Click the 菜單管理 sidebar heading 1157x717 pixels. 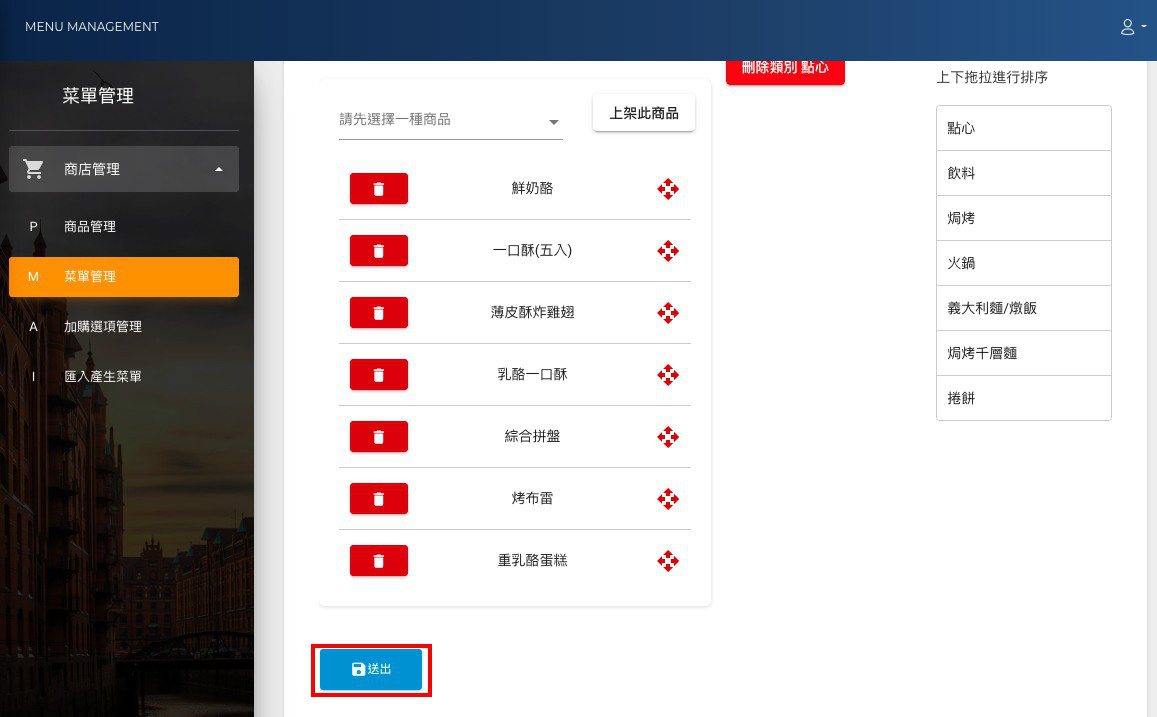pyautogui.click(x=97, y=96)
